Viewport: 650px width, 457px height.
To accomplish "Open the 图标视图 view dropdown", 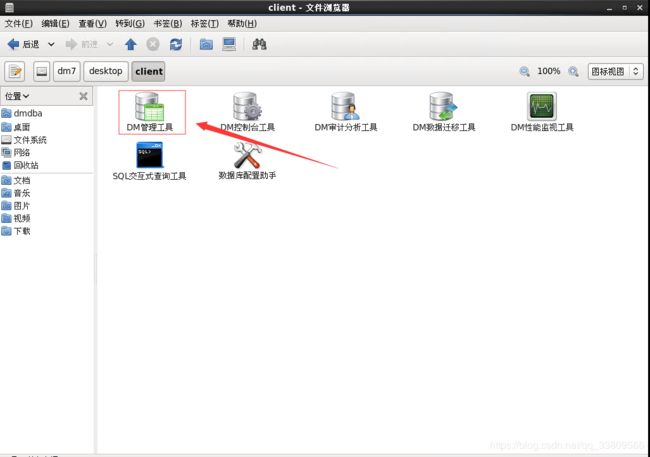I will pyautogui.click(x=616, y=71).
